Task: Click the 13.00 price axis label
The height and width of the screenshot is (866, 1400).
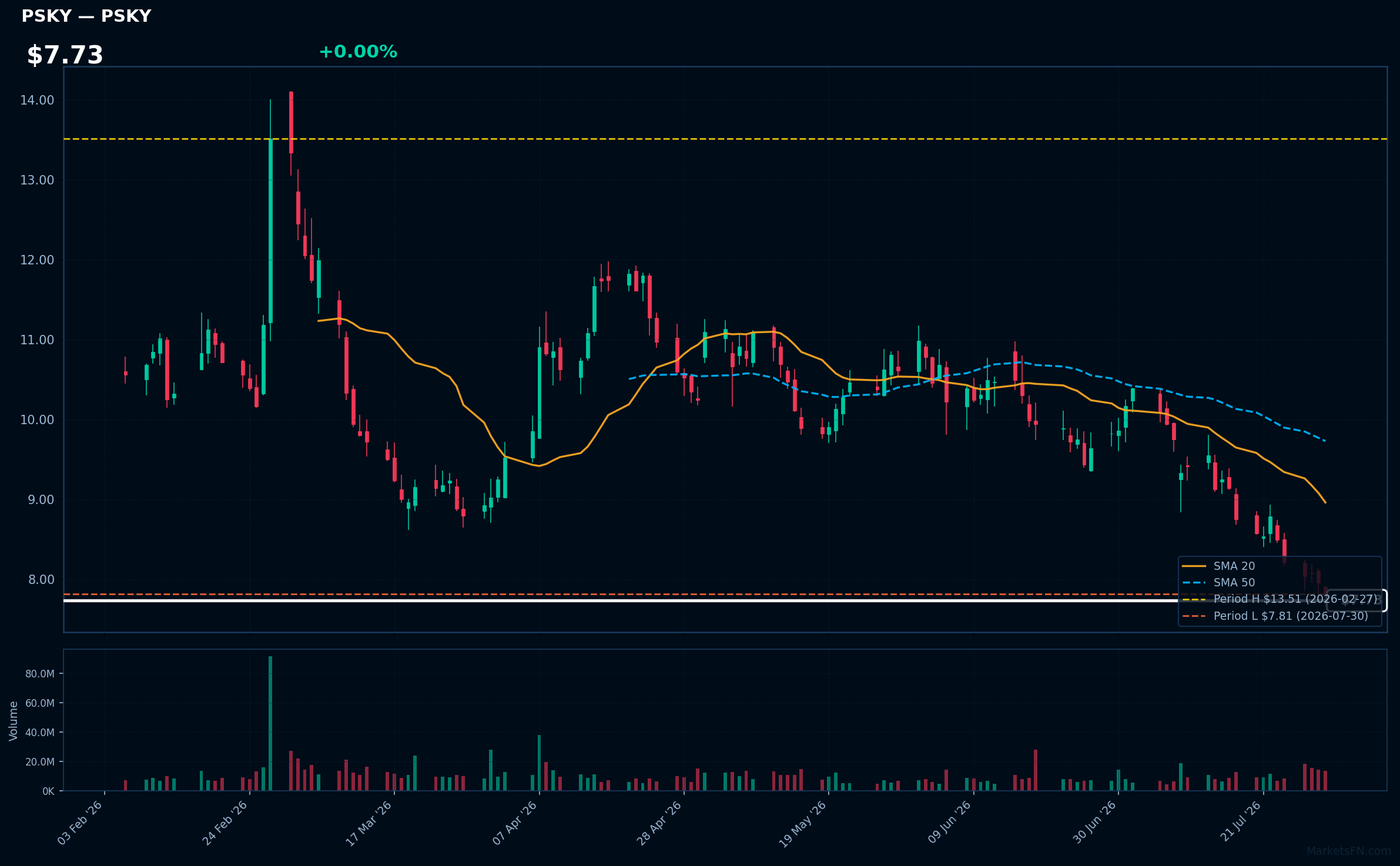Action: point(37,180)
